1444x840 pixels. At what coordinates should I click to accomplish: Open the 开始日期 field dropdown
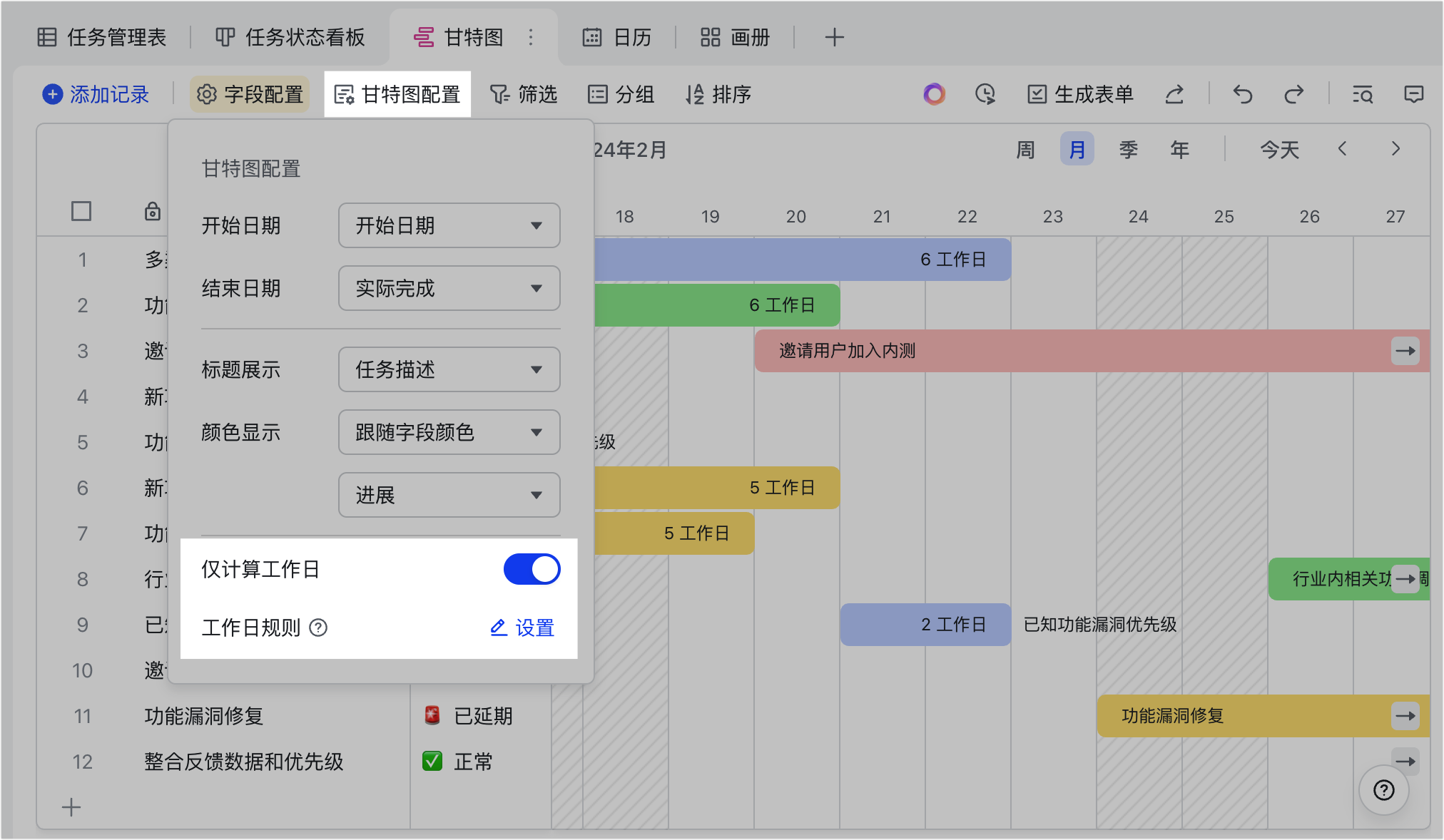pos(449,225)
